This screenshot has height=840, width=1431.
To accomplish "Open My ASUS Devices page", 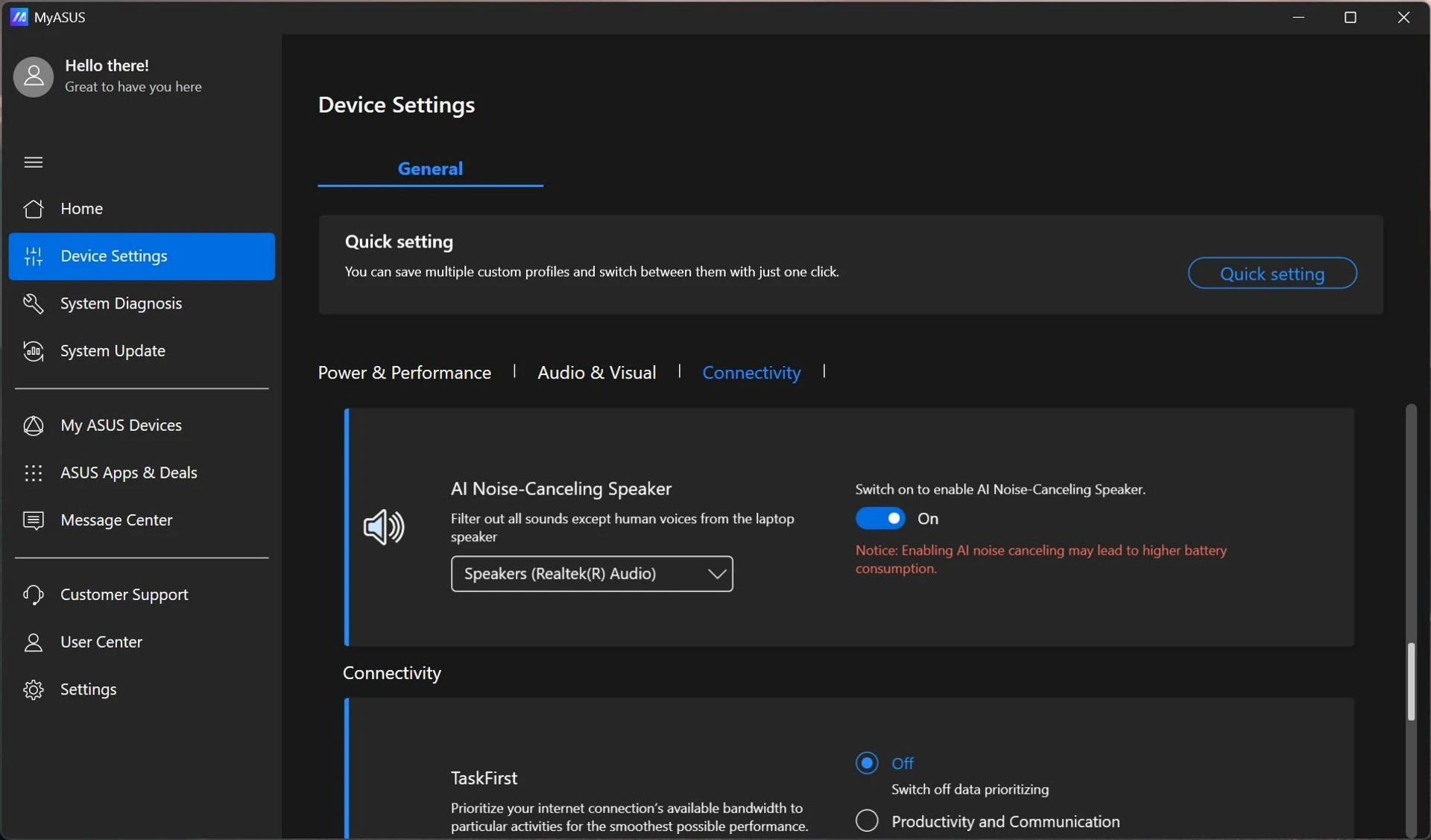I will 142,425.
